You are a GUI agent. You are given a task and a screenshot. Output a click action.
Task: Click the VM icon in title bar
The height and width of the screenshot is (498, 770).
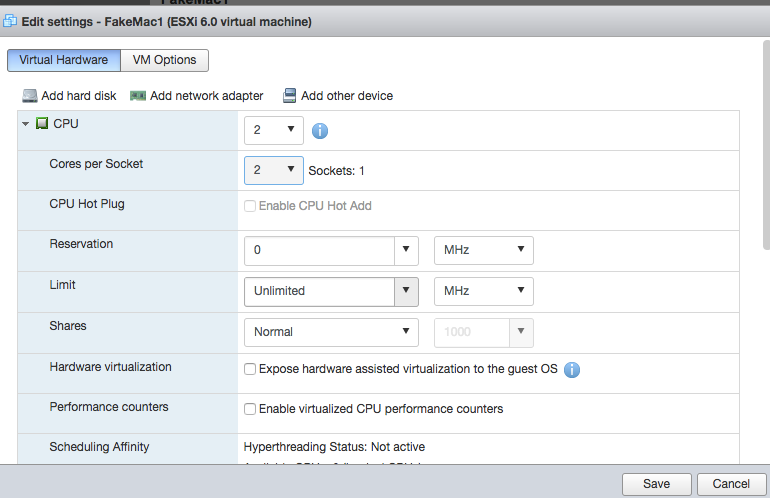click(10, 21)
